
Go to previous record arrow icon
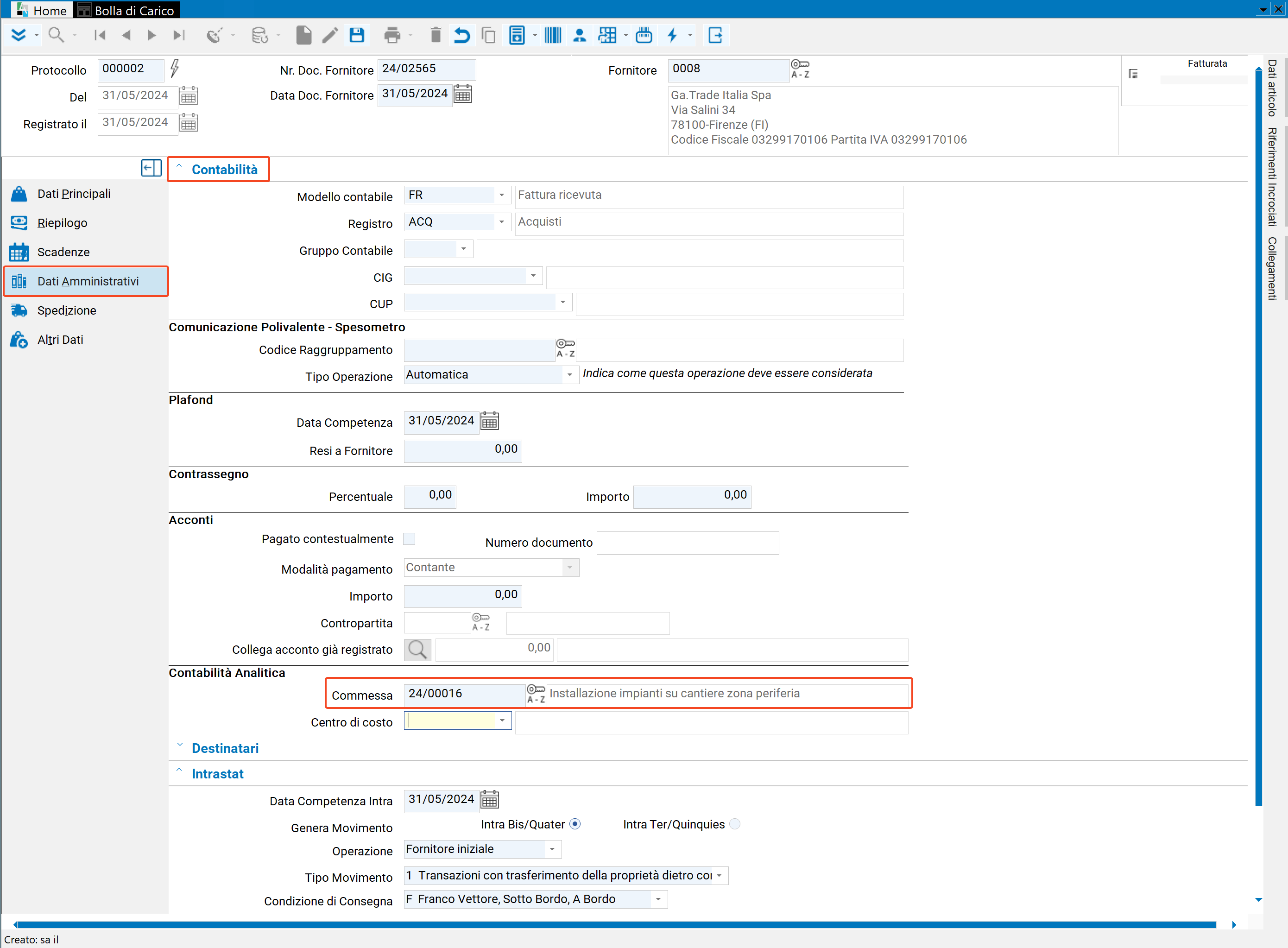pos(126,36)
